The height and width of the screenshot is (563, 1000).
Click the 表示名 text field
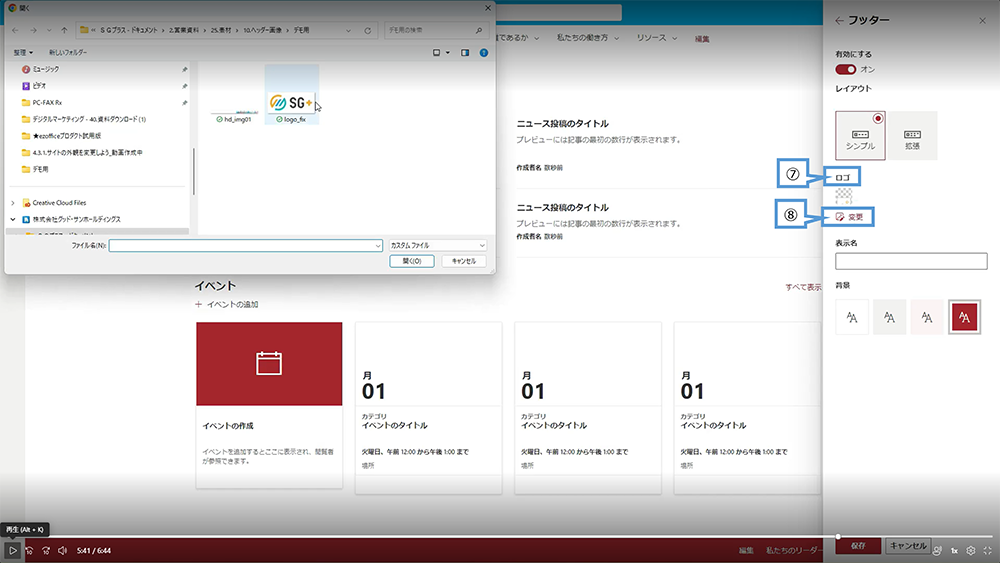tap(911, 261)
